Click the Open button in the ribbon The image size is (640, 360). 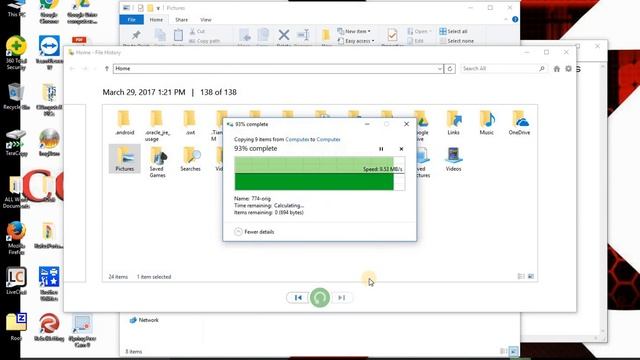click(x=419, y=31)
